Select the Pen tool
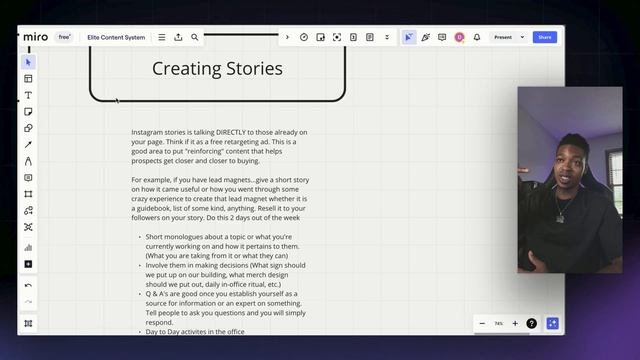 (x=28, y=161)
